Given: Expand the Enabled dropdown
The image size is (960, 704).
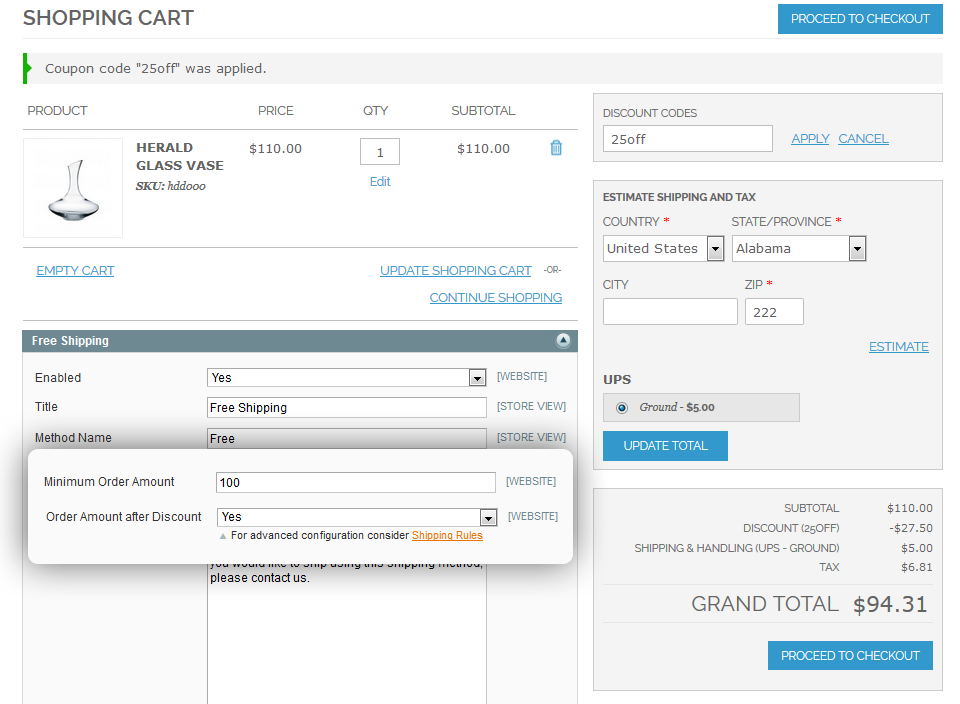Looking at the screenshot, I should [346, 378].
